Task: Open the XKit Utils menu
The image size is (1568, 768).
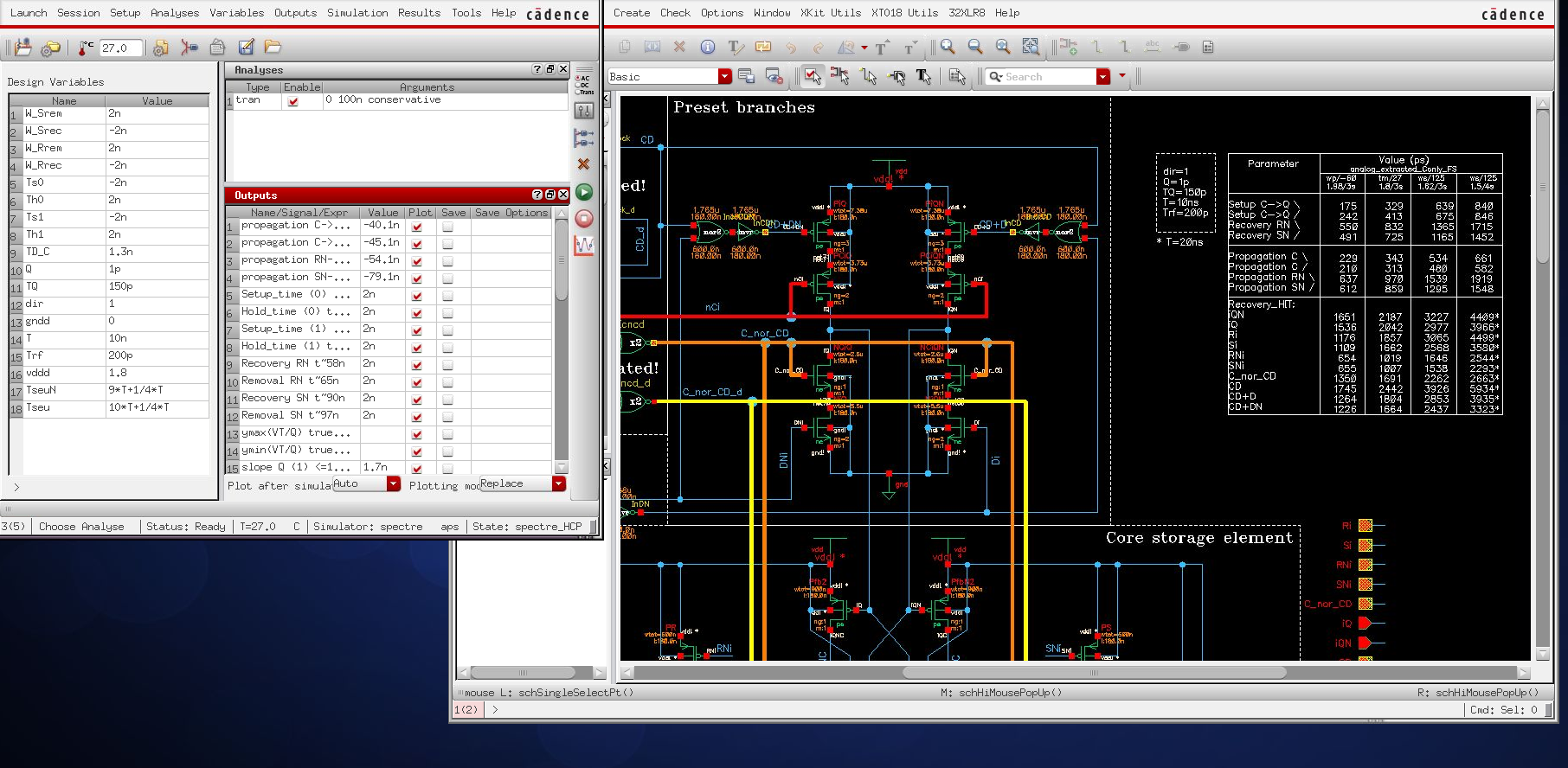Action: (830, 13)
